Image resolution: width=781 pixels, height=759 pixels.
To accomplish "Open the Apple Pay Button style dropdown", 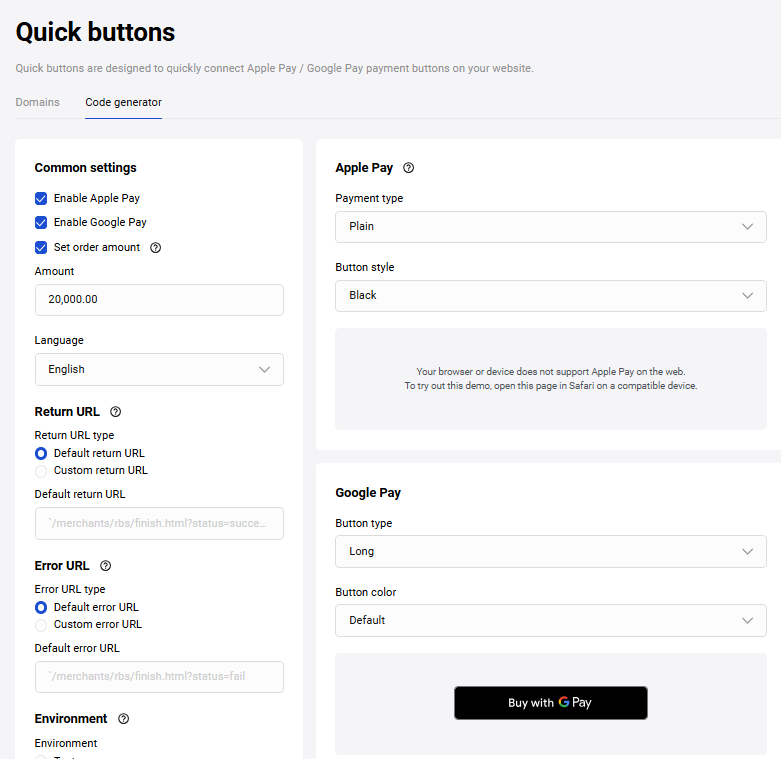I will pos(550,296).
